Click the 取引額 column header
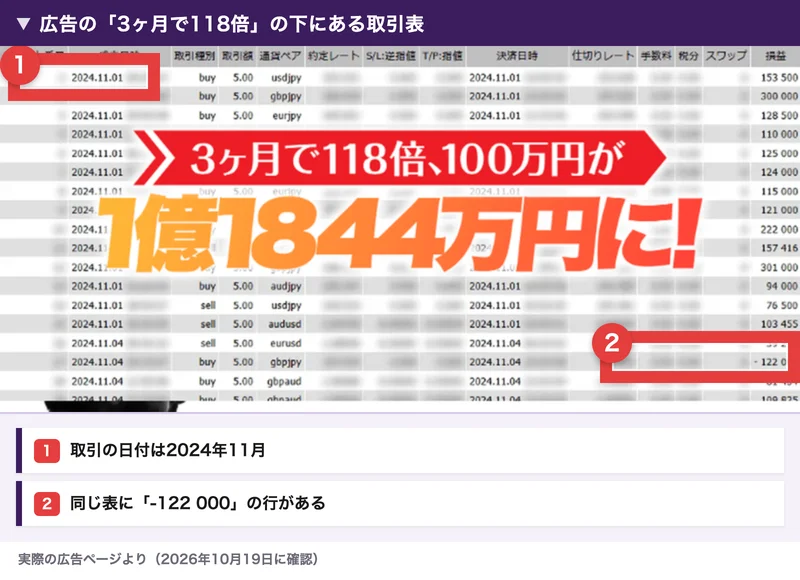The image size is (800, 580). click(237, 56)
